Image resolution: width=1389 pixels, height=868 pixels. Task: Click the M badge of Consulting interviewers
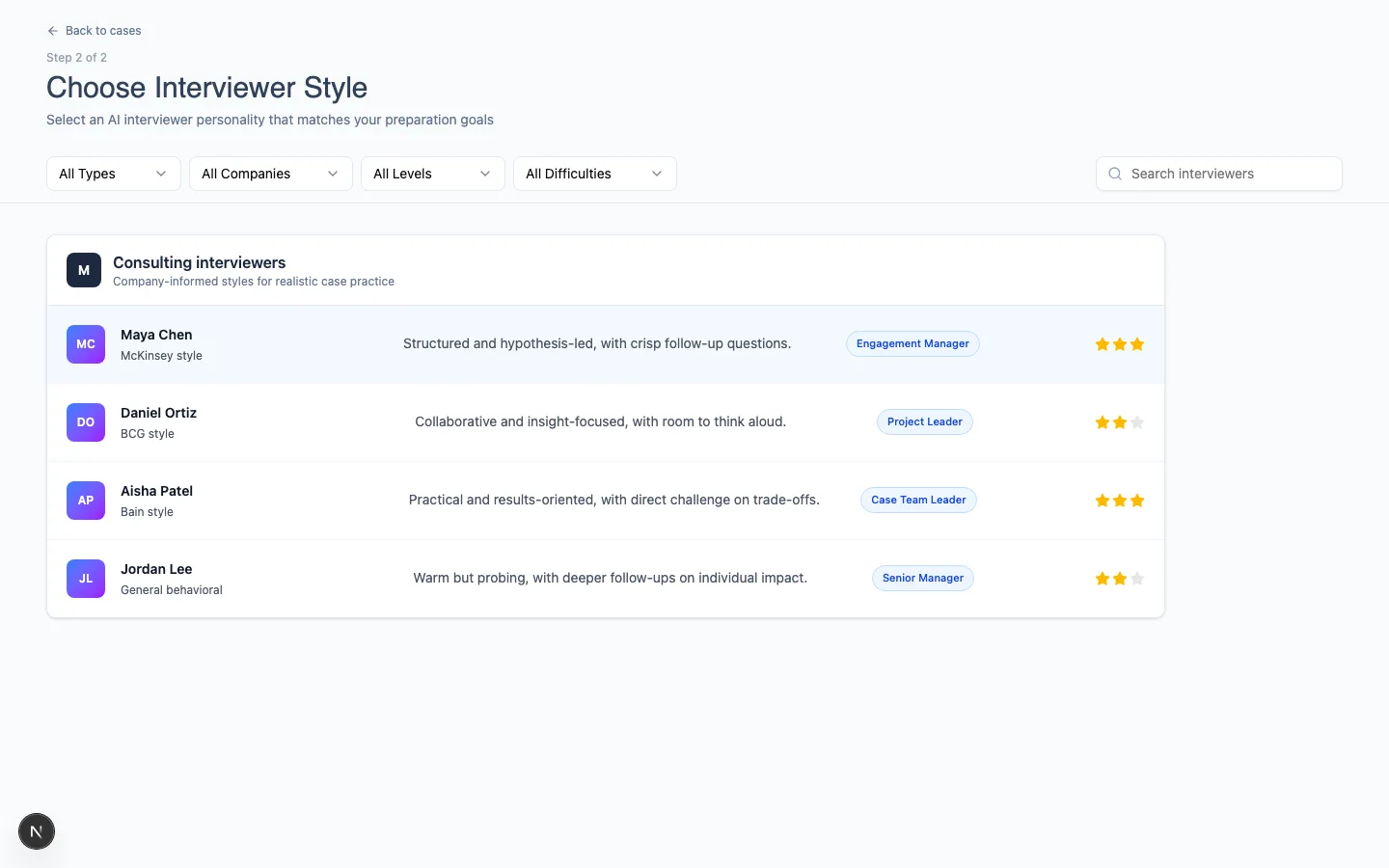pos(84,270)
